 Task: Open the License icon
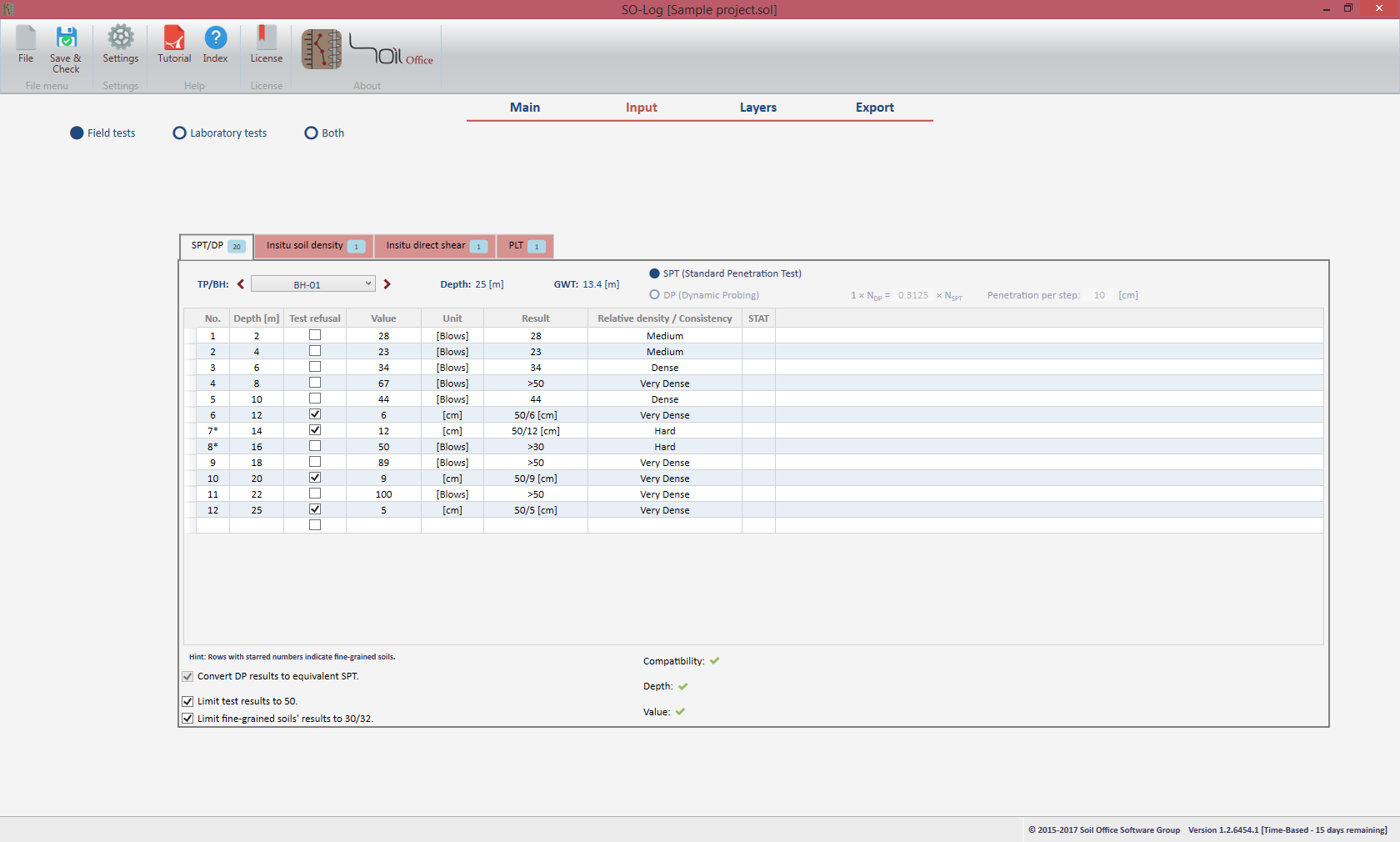click(266, 38)
